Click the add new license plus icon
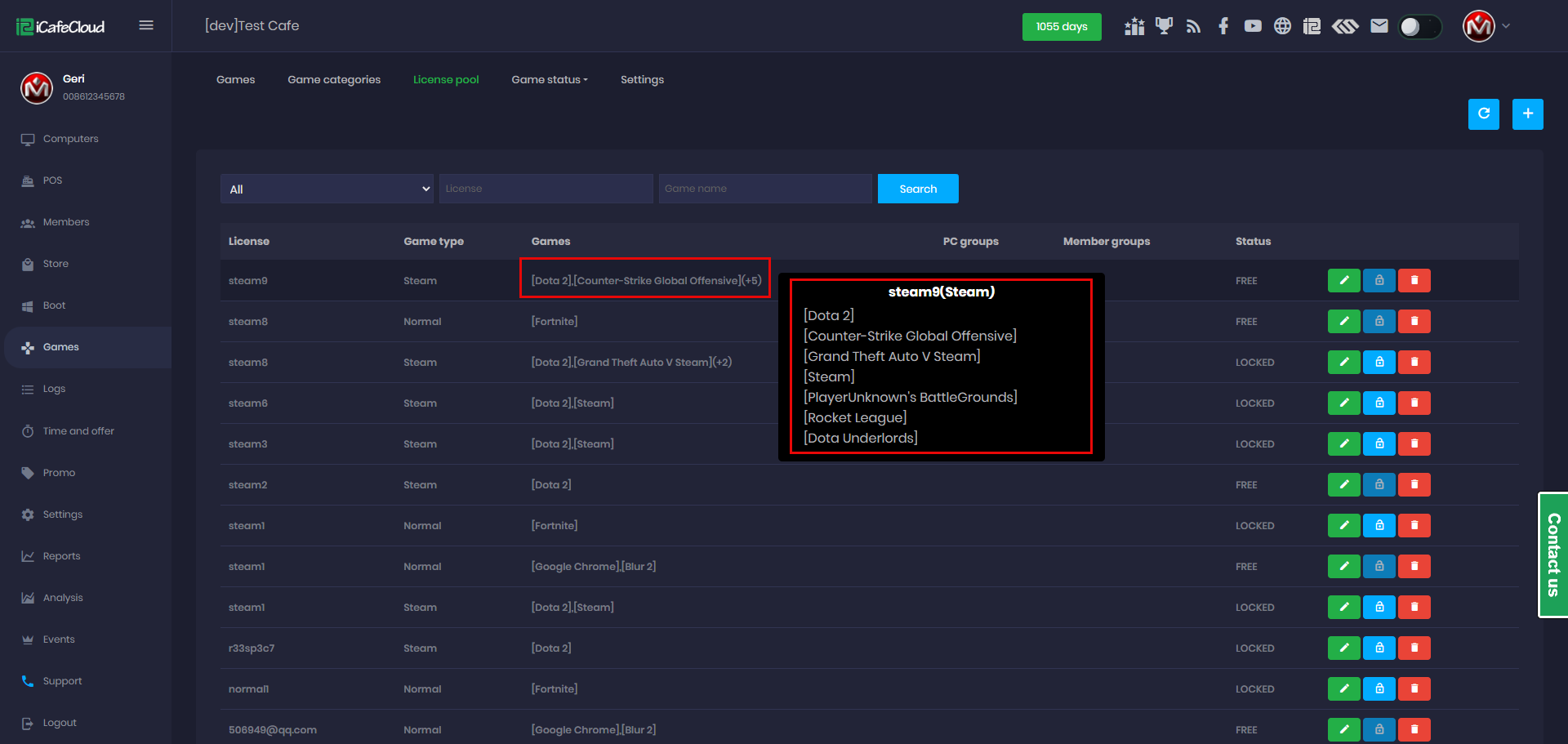This screenshot has width=1568, height=744. click(x=1527, y=114)
